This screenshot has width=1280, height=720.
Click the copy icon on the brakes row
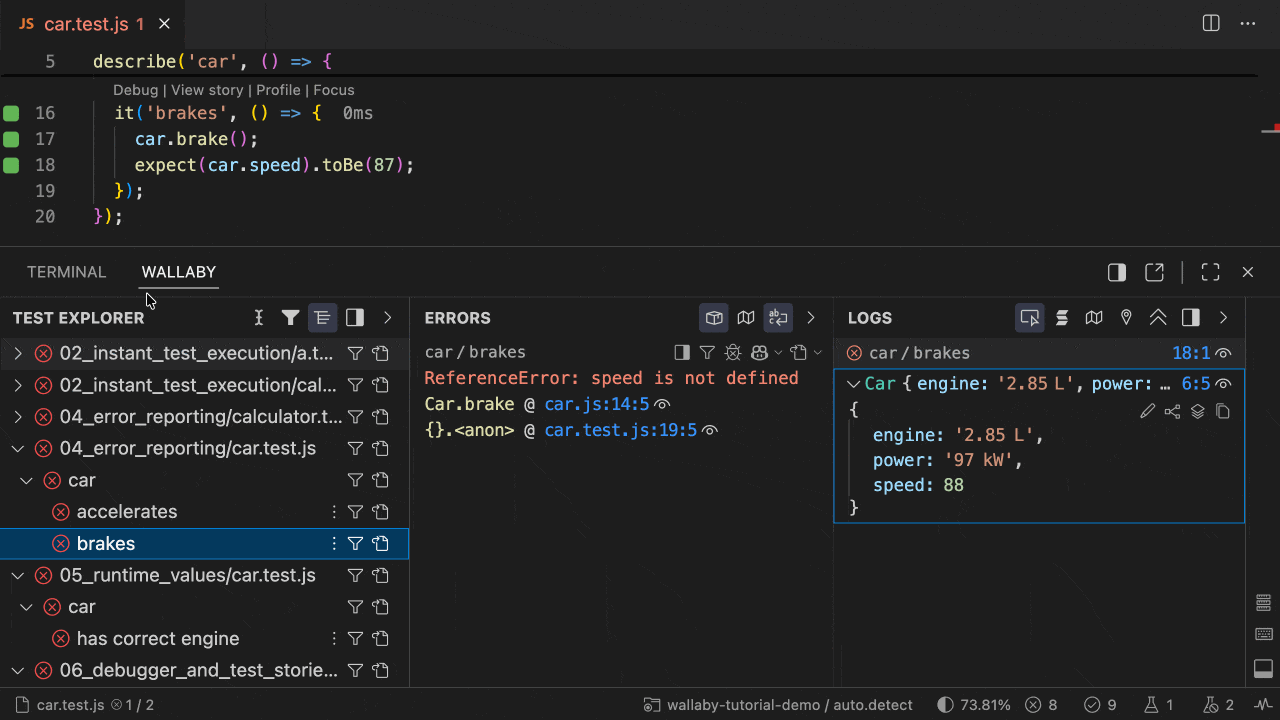(x=380, y=544)
